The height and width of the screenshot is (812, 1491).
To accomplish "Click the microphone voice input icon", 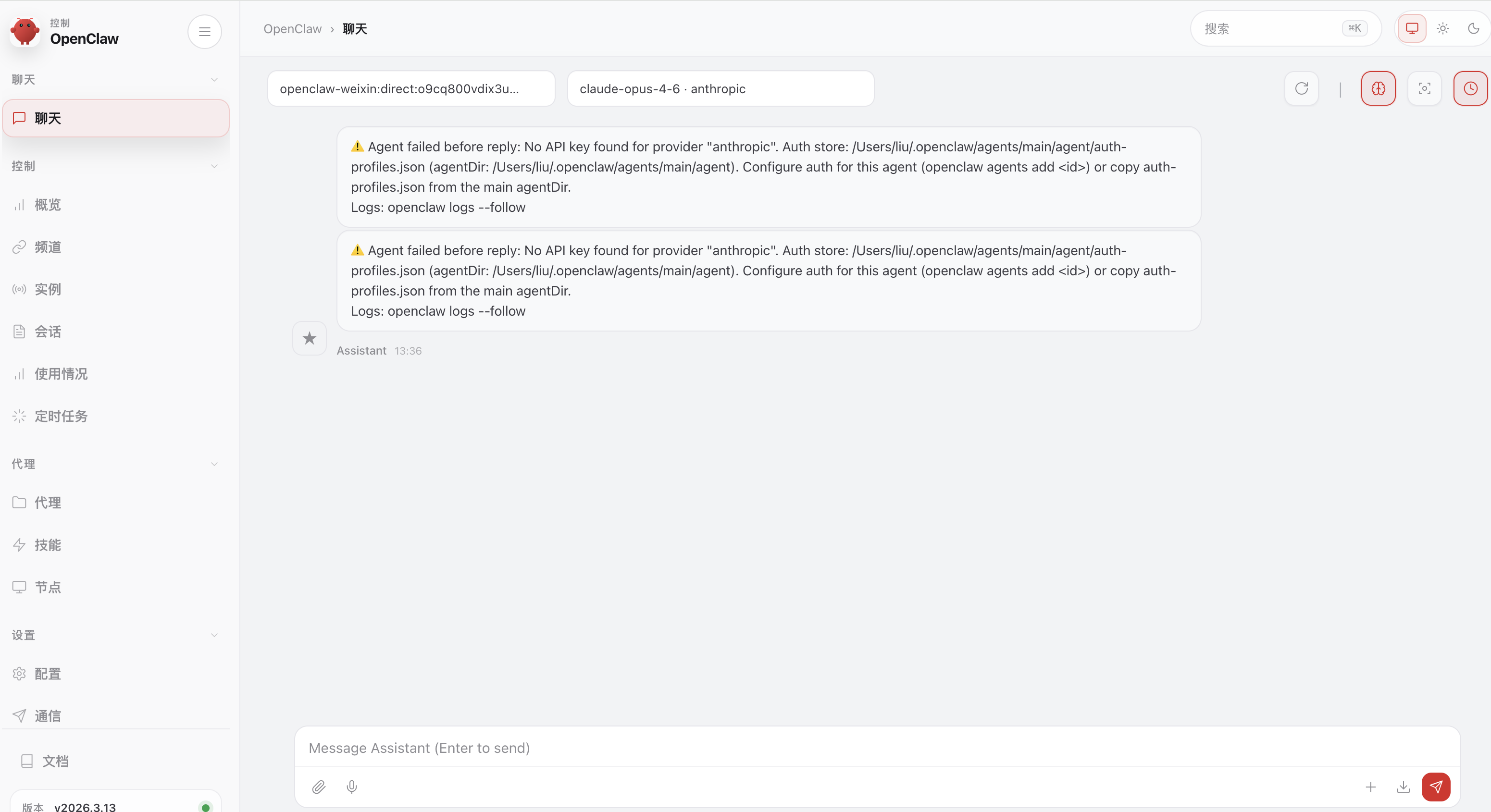I will tap(351, 787).
